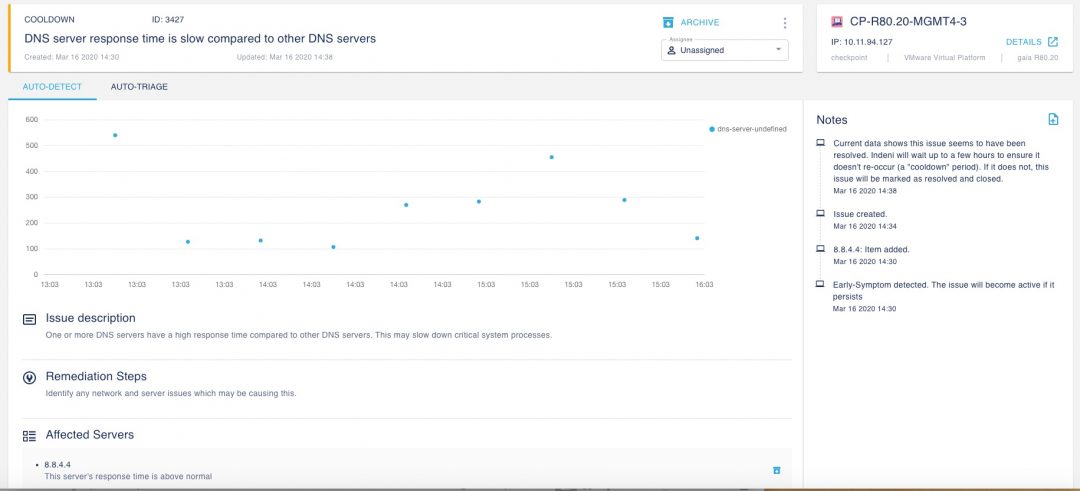Image resolution: width=1080 pixels, height=491 pixels.
Task: Click the issue title about DNS response time
Action: 200,39
